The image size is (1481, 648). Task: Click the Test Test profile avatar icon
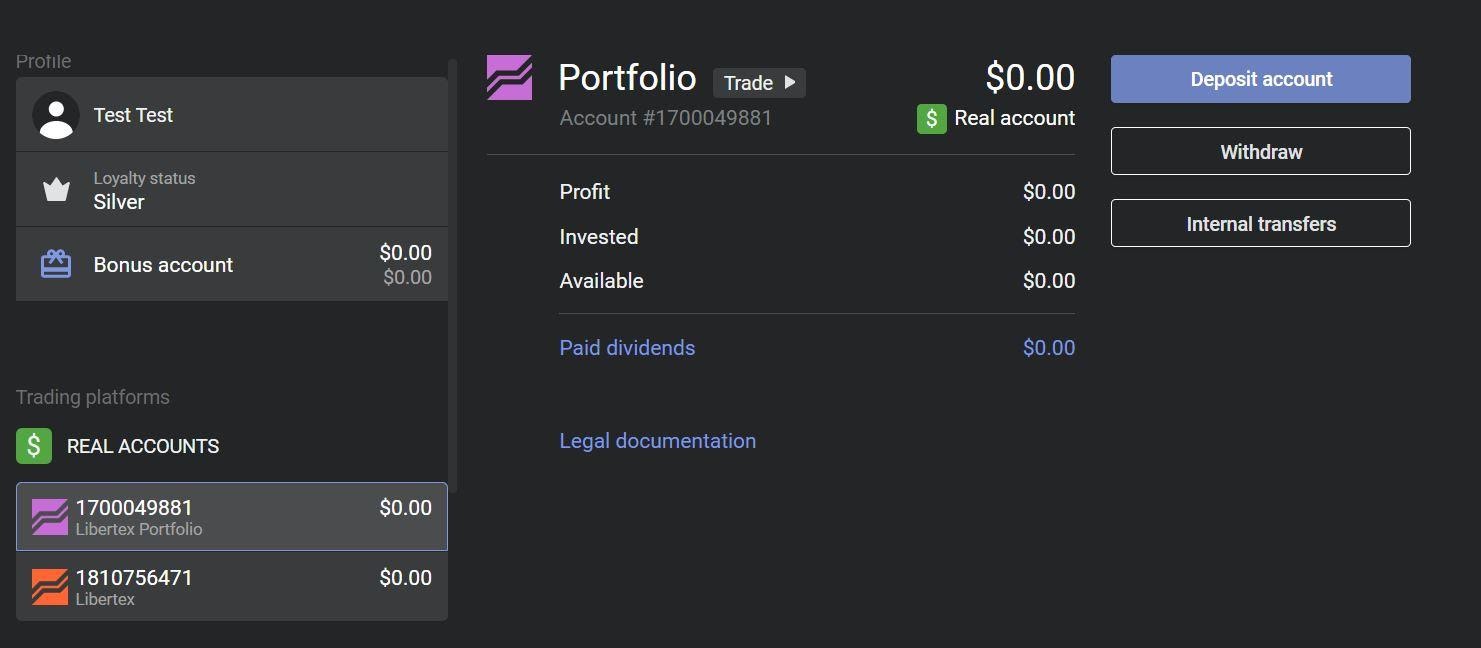coord(55,114)
